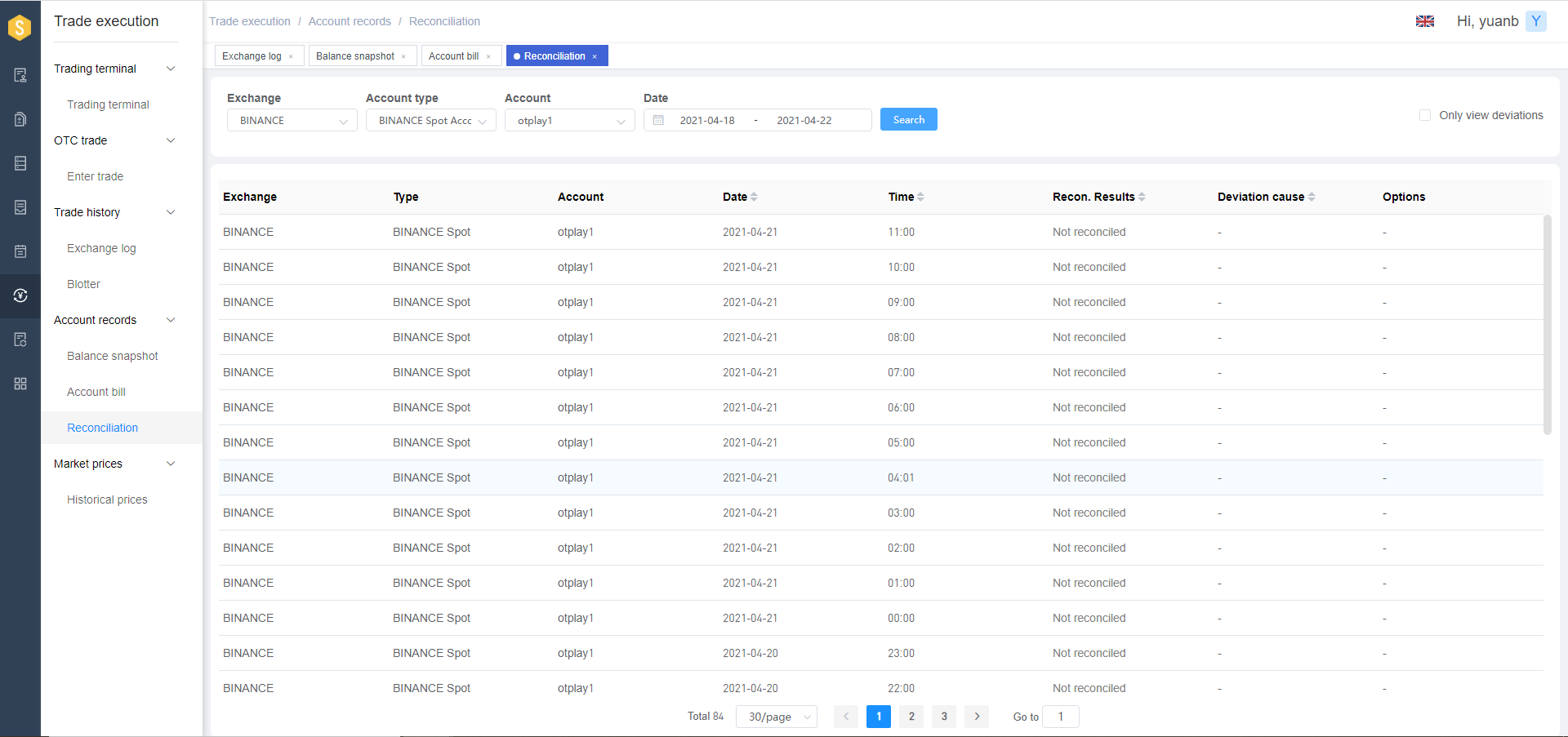Click the Search button
This screenshot has width=1568, height=737.
(909, 119)
